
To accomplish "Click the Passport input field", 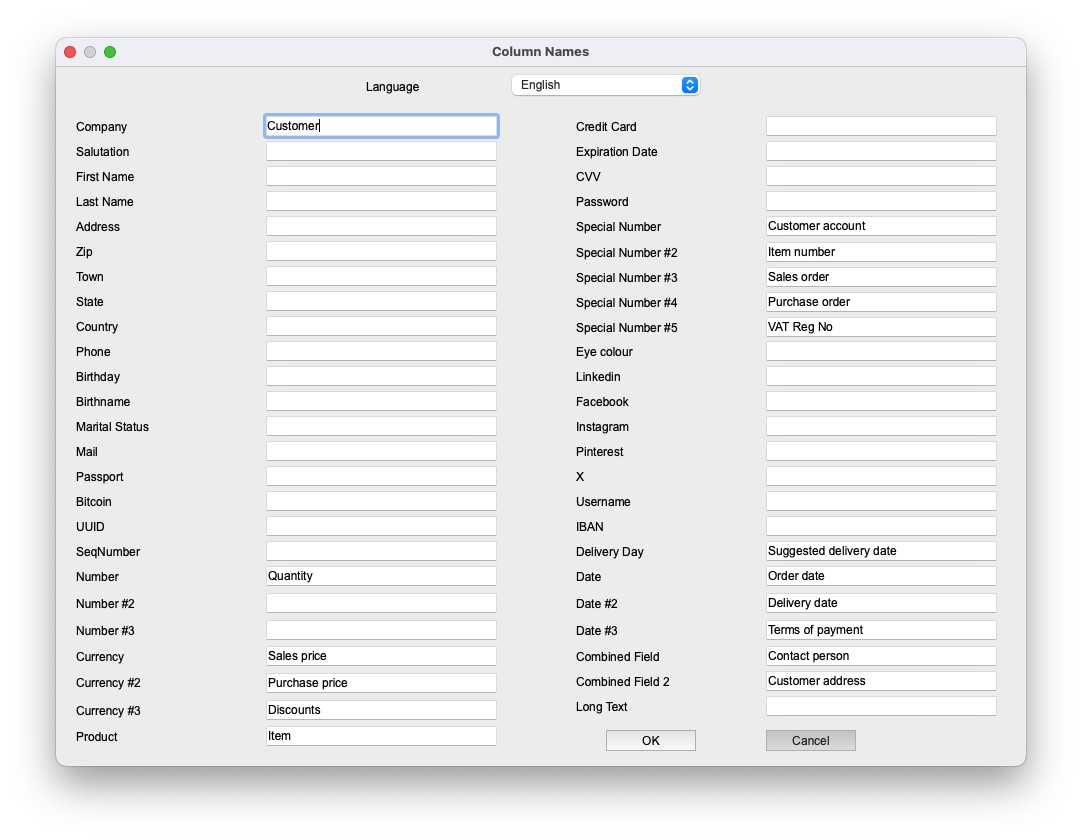I will point(381,476).
